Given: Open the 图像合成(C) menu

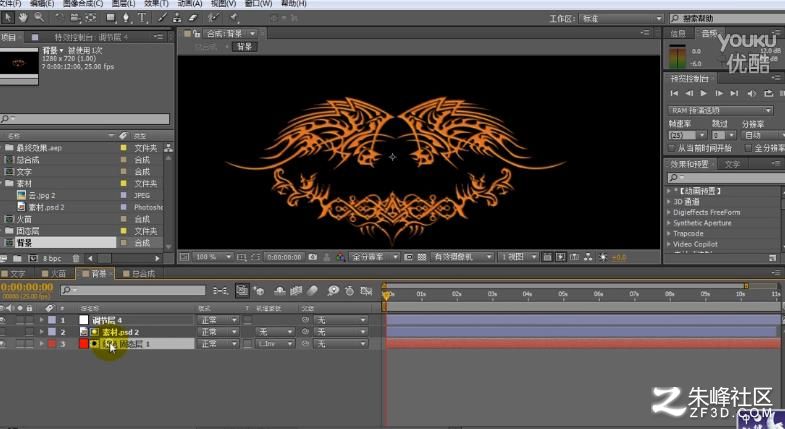Looking at the screenshot, I should tap(83, 3).
